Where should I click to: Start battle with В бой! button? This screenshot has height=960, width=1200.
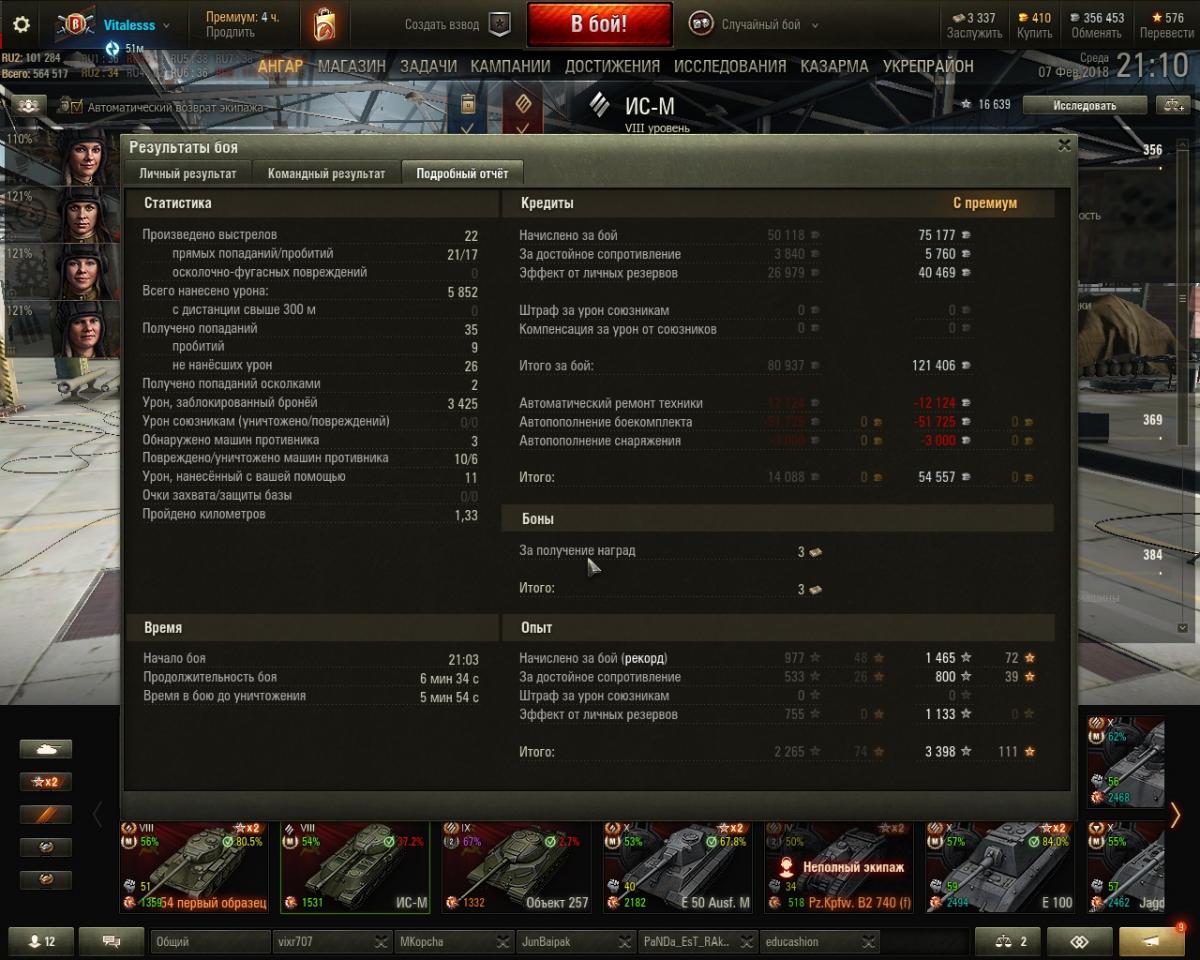pos(599,25)
